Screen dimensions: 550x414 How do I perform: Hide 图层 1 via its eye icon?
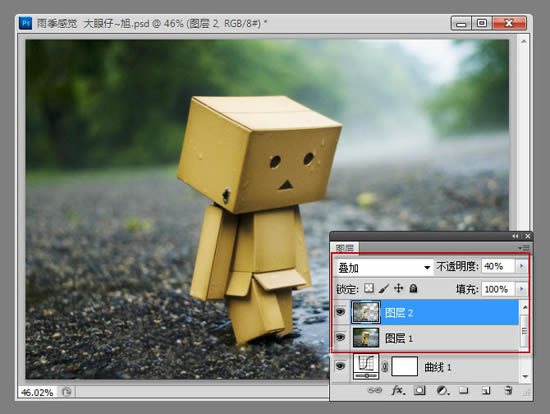[340, 337]
